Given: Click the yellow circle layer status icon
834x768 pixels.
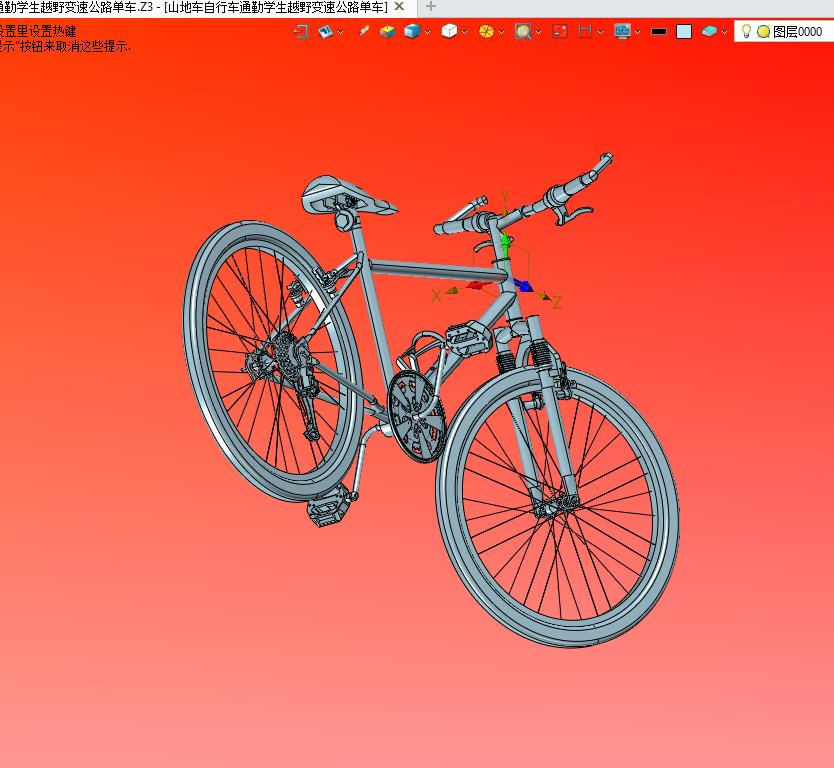Looking at the screenshot, I should (763, 32).
